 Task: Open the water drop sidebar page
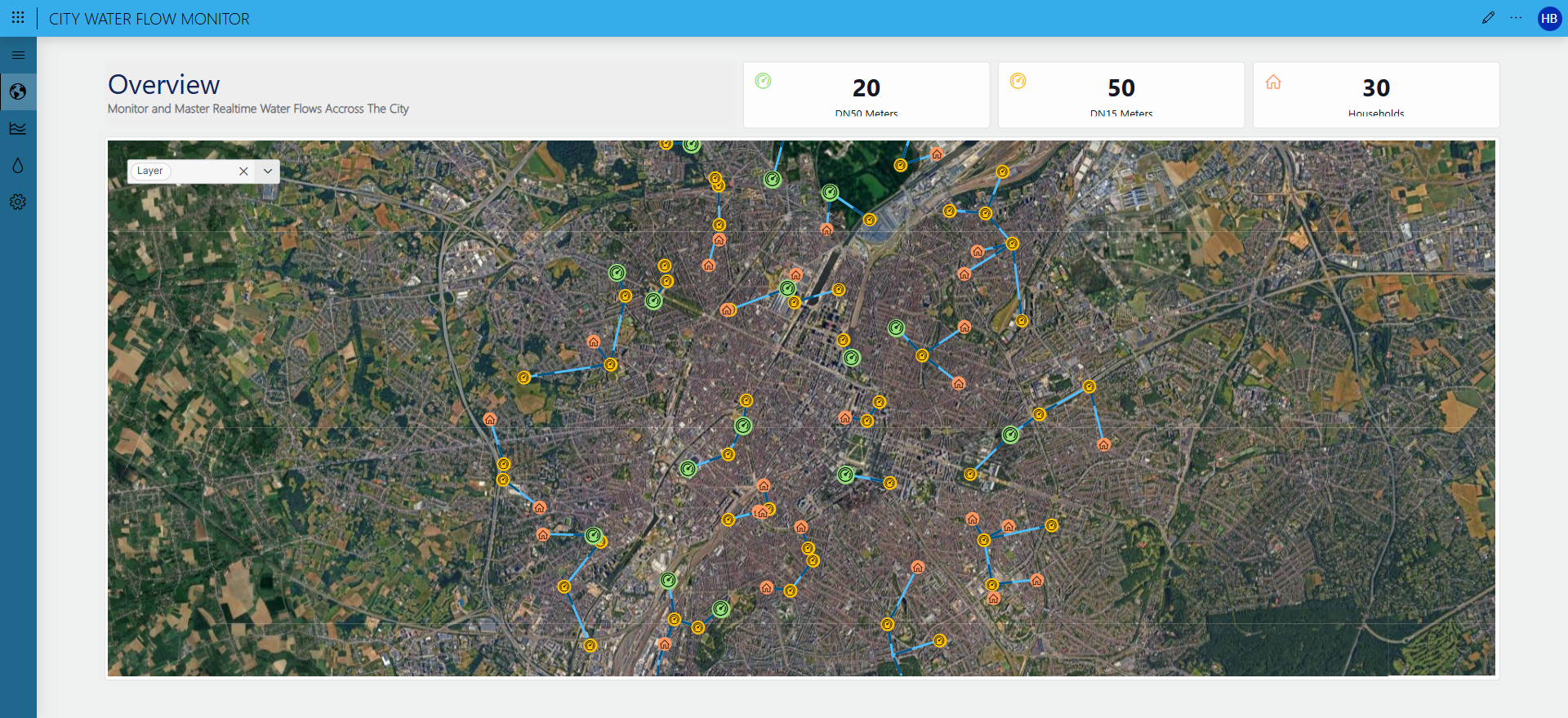pos(18,165)
